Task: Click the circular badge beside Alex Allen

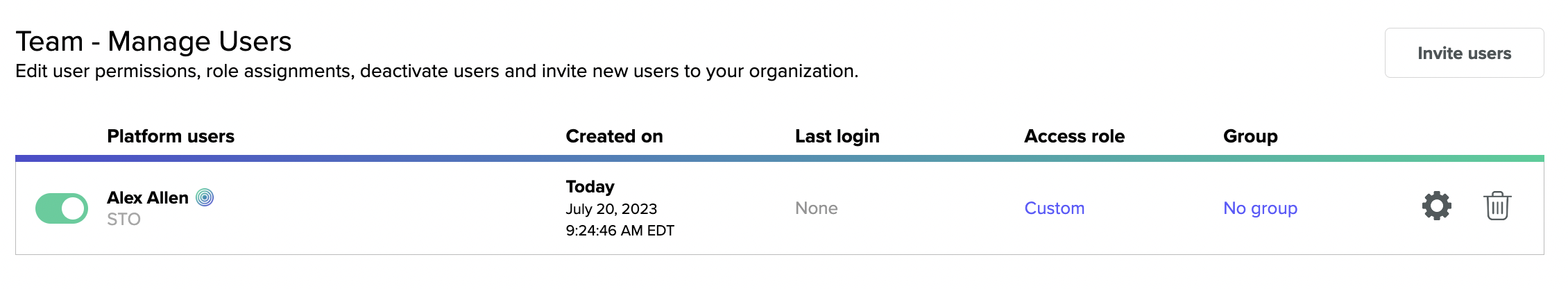Action: [x=205, y=198]
